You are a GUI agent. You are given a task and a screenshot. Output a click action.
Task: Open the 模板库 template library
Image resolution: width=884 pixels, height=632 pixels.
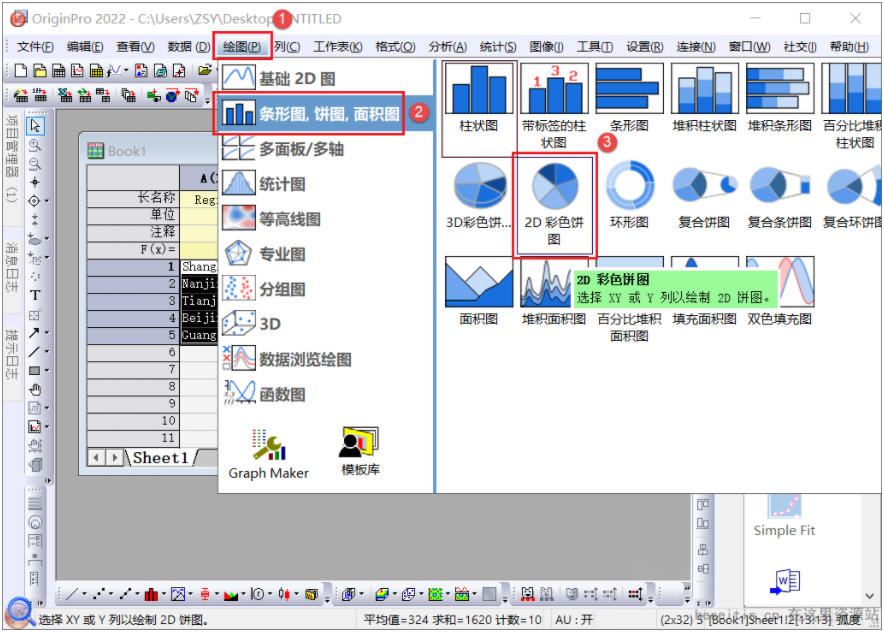pyautogui.click(x=360, y=452)
